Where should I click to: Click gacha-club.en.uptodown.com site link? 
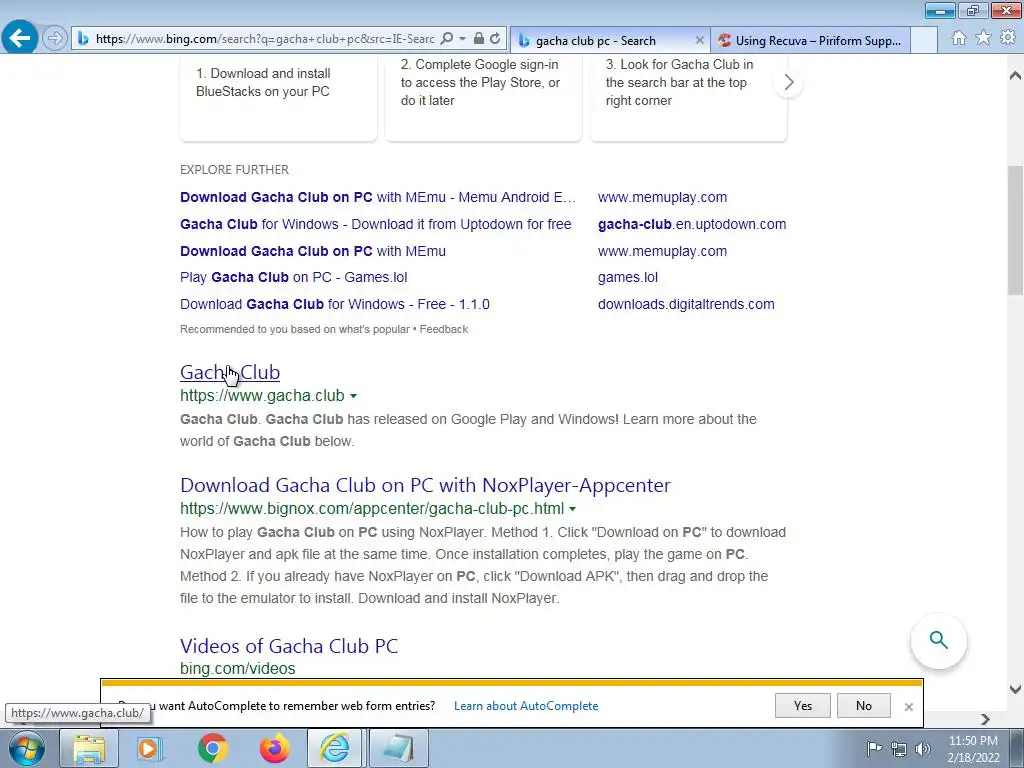pyautogui.click(x=692, y=224)
